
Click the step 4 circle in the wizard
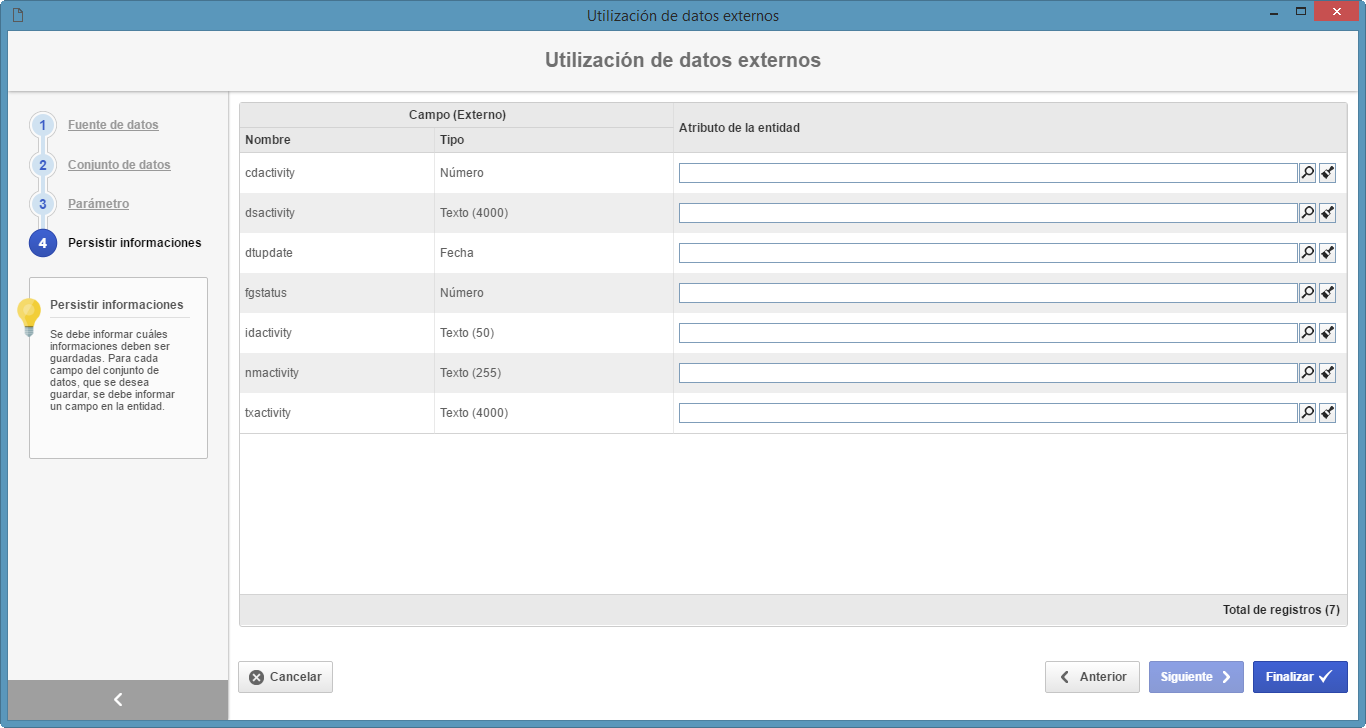pos(43,243)
